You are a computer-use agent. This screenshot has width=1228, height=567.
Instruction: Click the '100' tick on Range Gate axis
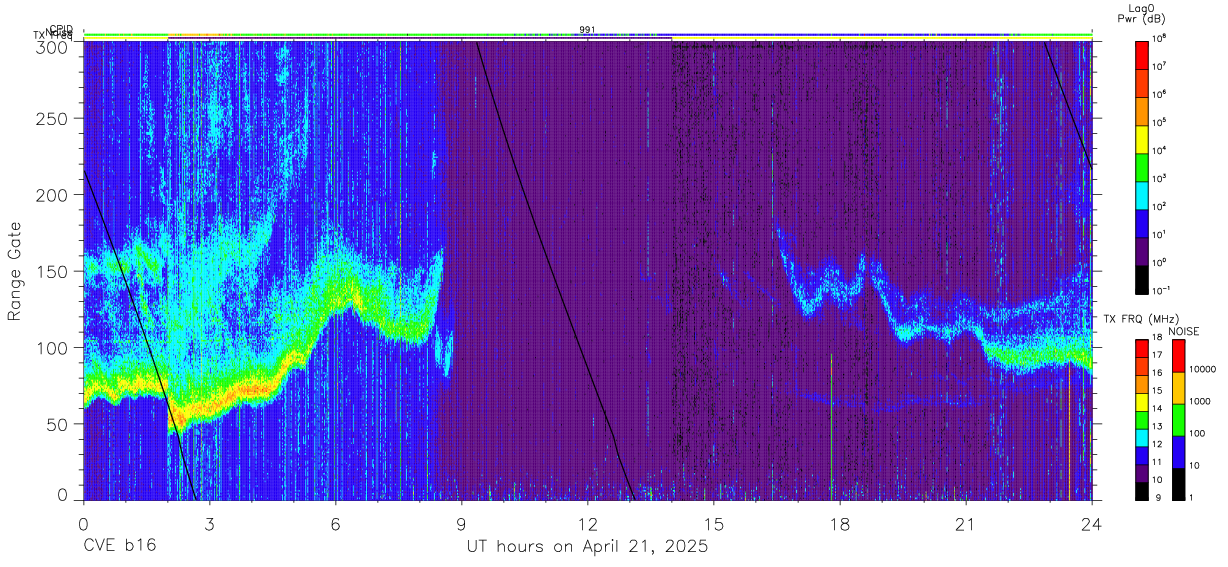(x=55, y=348)
